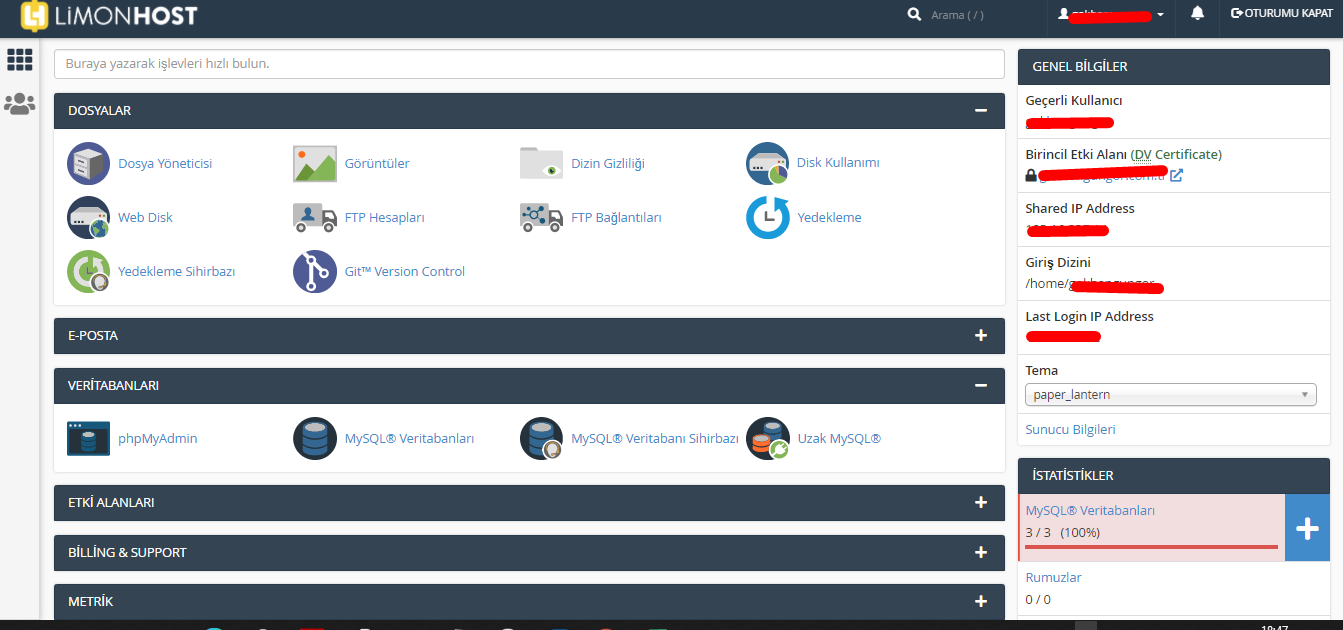Click the İSTATİSTİKLER panel header
Viewport: 1343px width, 630px height.
tap(1174, 475)
